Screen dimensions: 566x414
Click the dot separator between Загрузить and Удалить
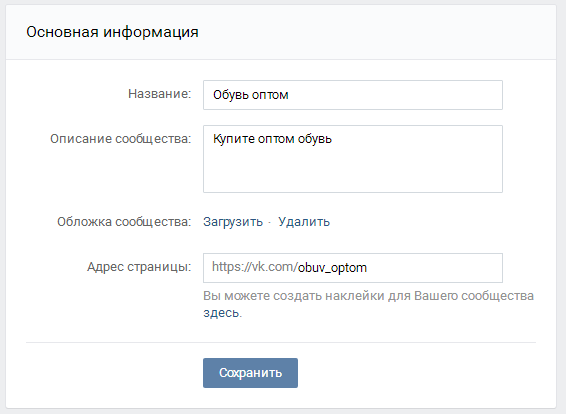[270, 222]
